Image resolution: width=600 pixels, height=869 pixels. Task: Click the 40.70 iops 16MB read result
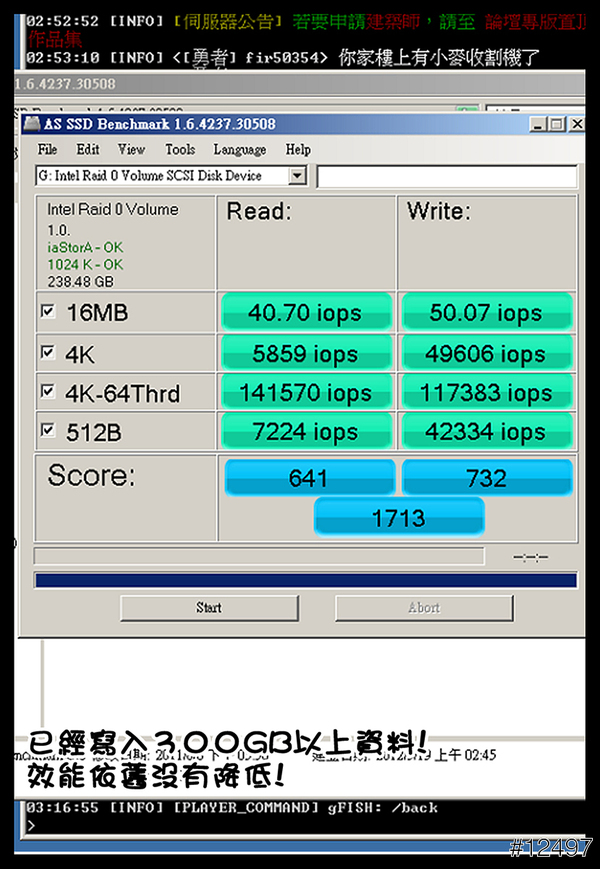[x=306, y=313]
